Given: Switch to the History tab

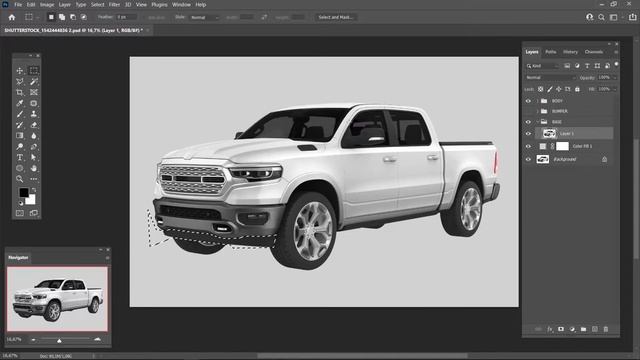Looking at the screenshot, I should click(x=570, y=52).
